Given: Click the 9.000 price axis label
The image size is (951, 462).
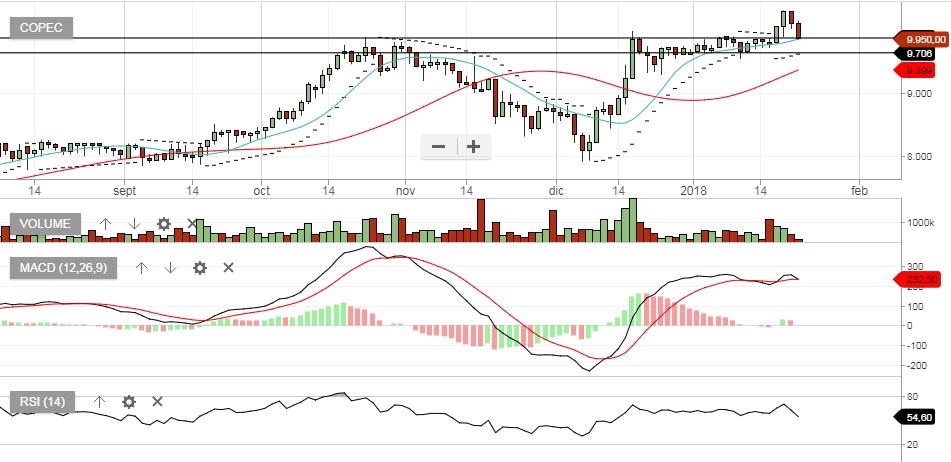Looking at the screenshot, I should coord(919,93).
